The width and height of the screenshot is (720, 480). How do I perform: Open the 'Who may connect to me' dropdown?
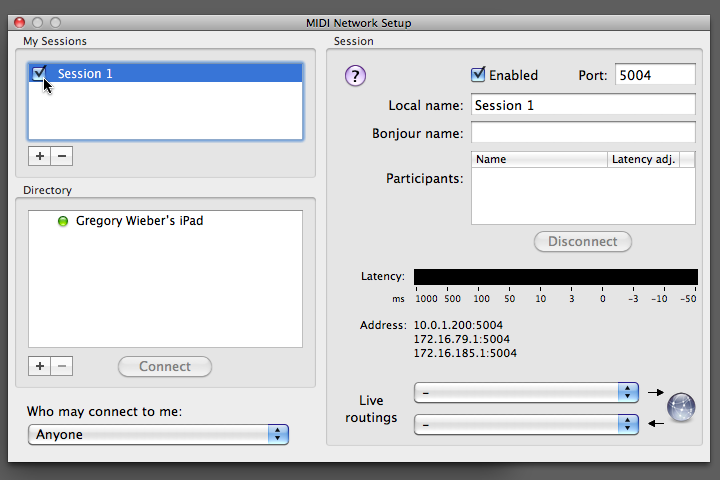tap(158, 435)
